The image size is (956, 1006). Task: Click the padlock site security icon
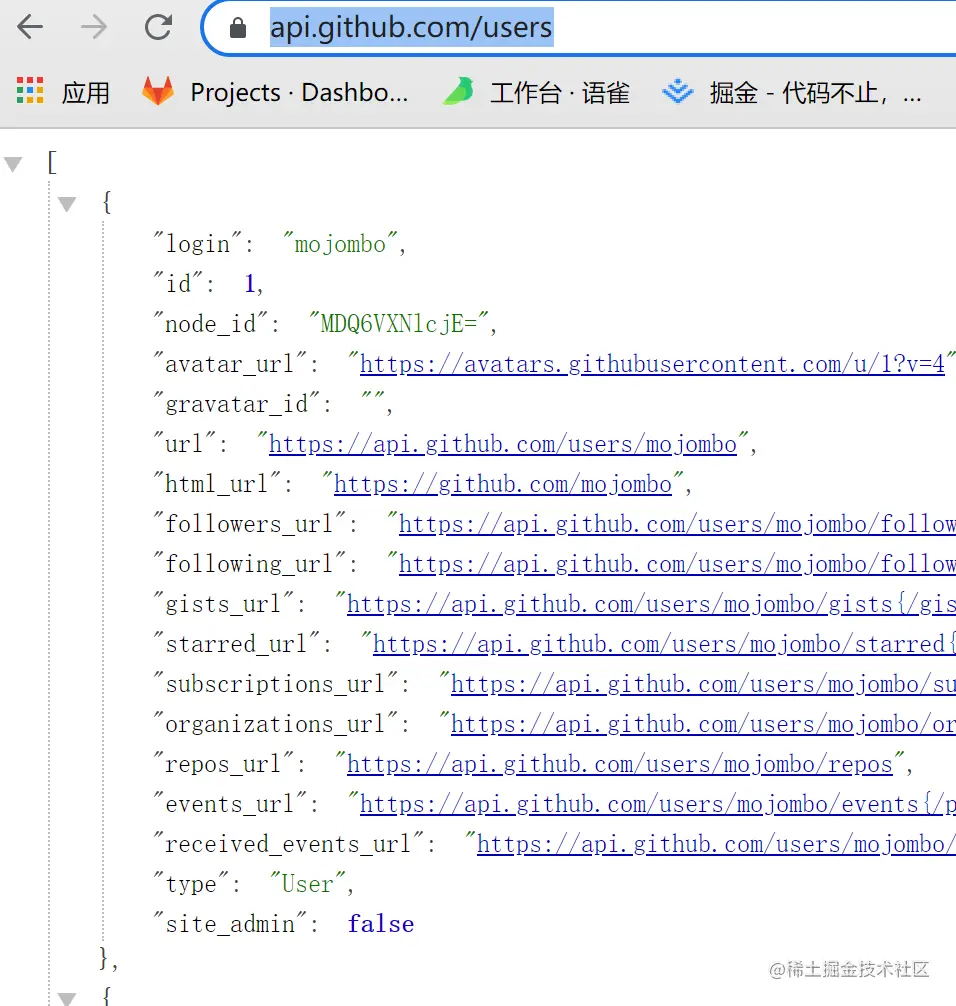tap(238, 28)
